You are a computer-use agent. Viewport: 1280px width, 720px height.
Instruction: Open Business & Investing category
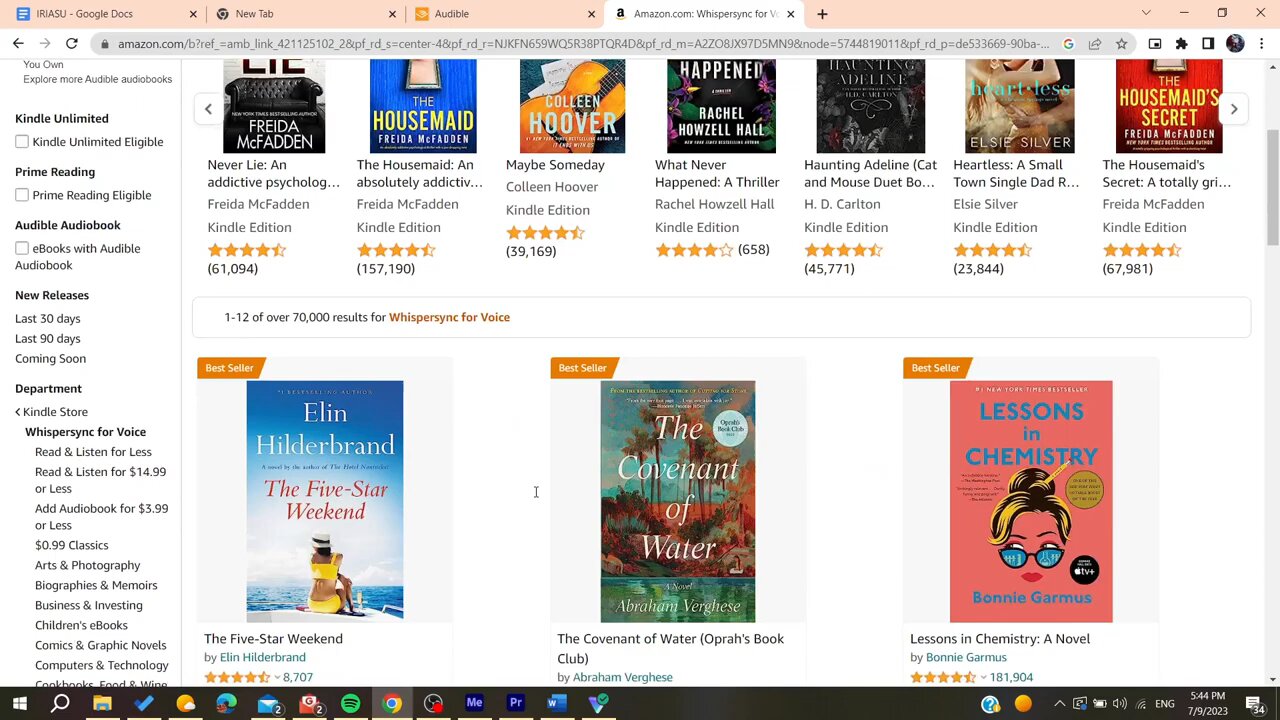(88, 605)
